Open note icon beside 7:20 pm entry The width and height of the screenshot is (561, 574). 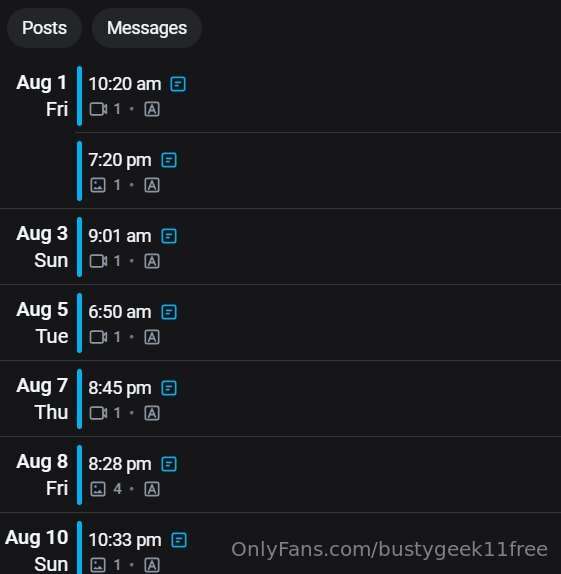(x=169, y=160)
